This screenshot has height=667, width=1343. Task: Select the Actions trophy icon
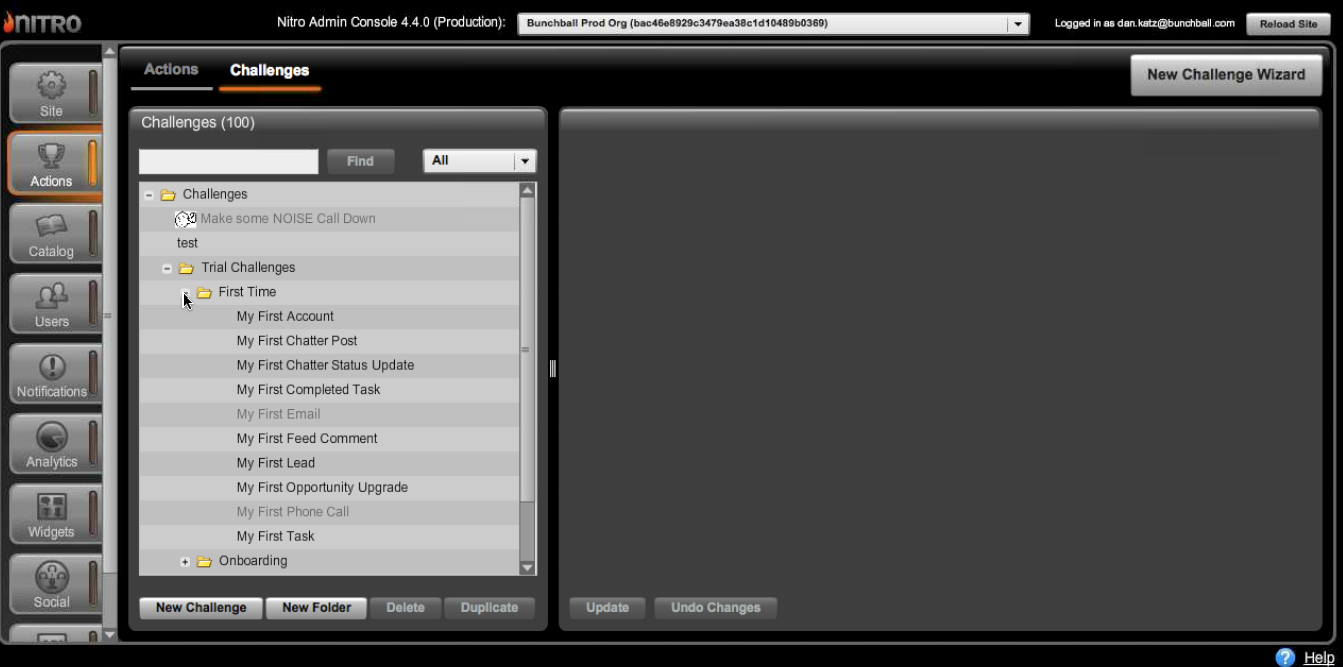[x=51, y=157]
